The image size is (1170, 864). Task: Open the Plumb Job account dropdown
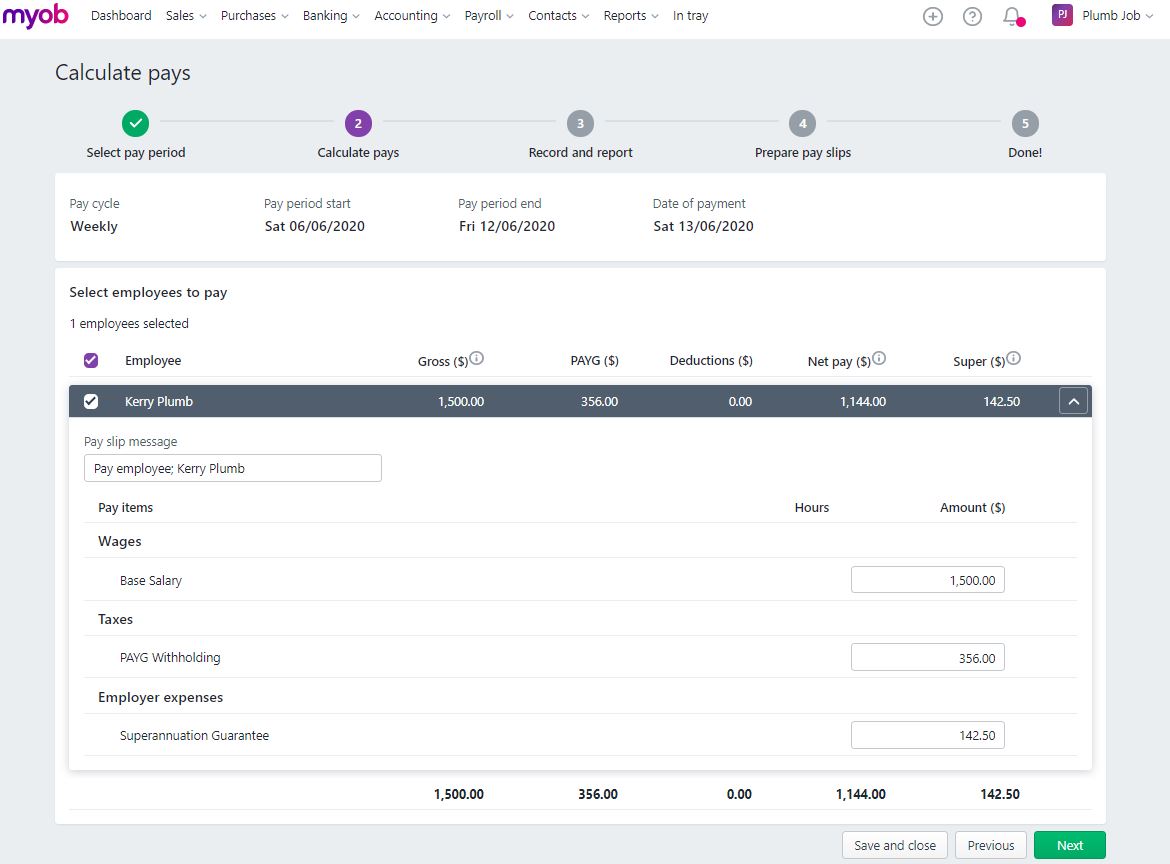tap(1111, 15)
